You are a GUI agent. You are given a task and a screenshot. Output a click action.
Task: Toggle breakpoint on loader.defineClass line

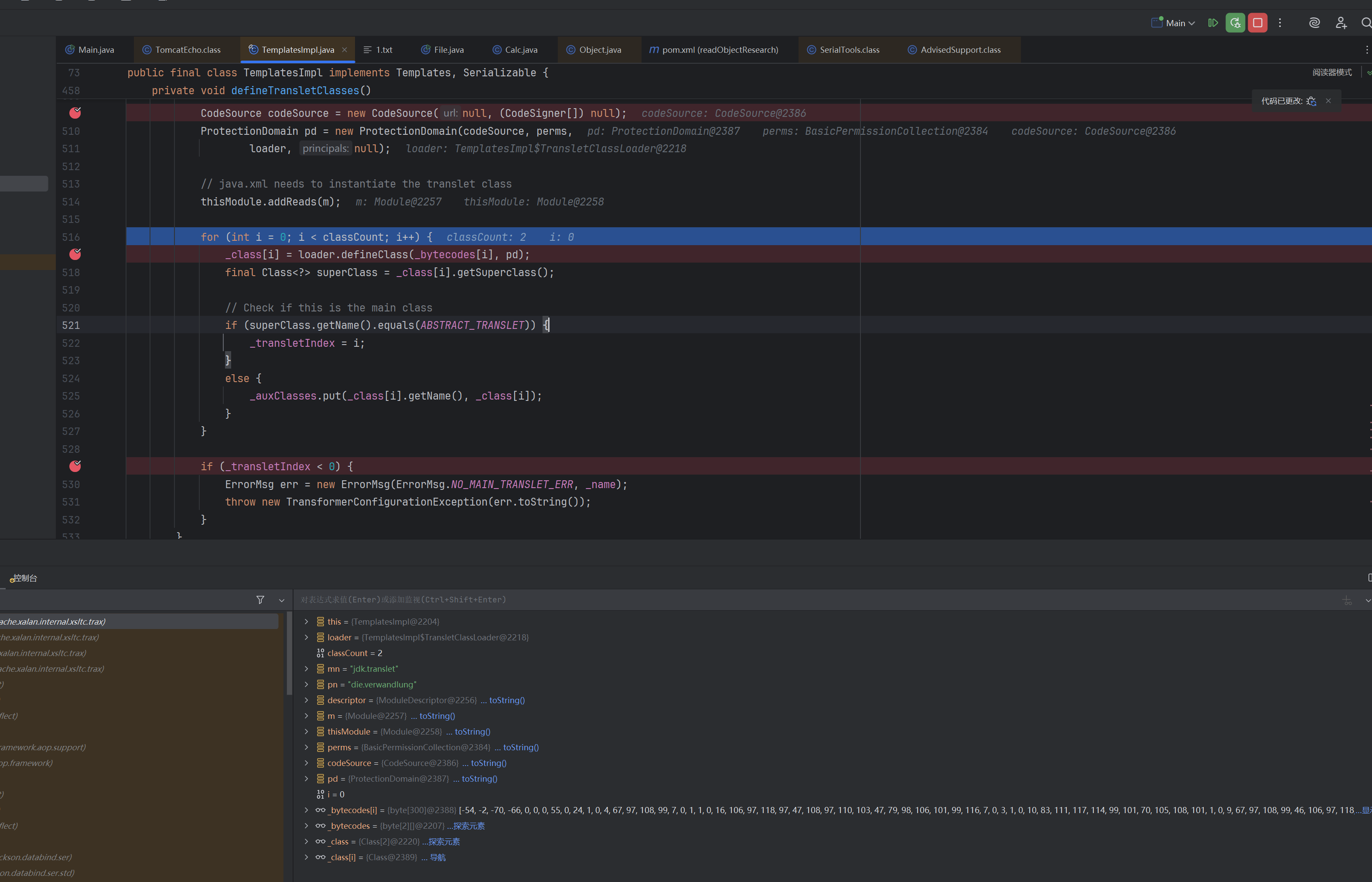pos(75,254)
